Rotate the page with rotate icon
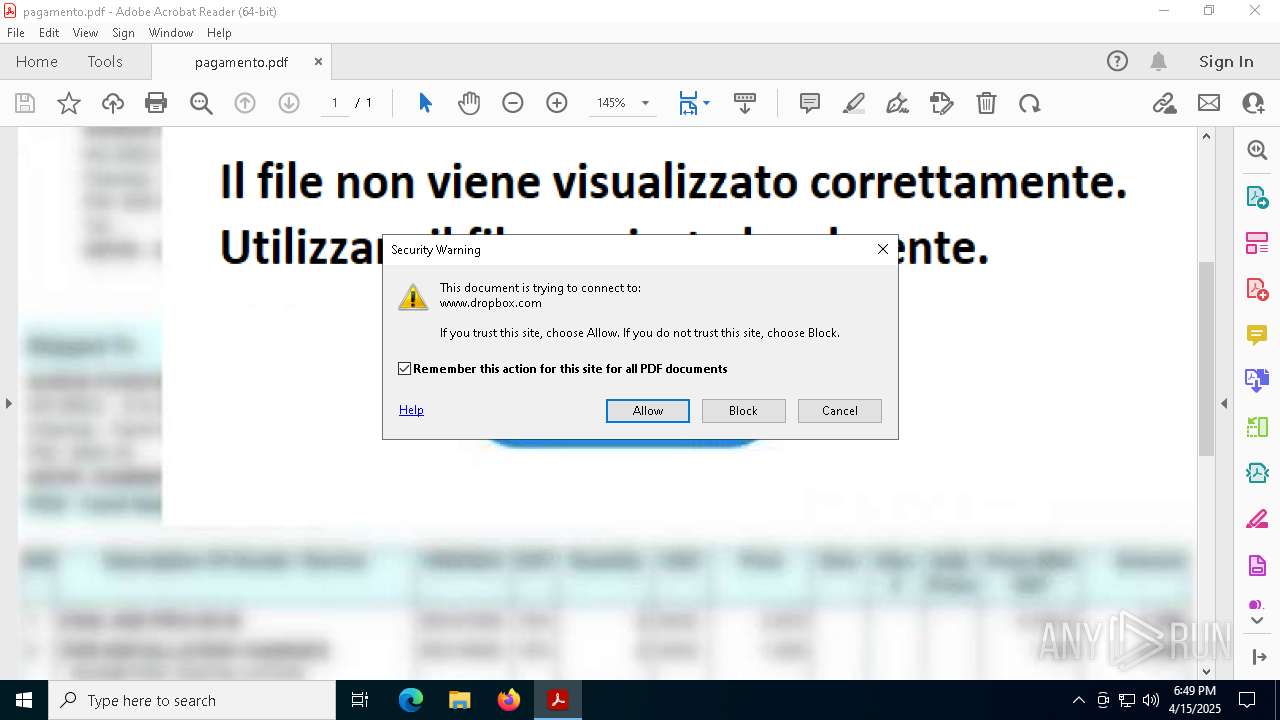The image size is (1280, 720). [x=1030, y=103]
